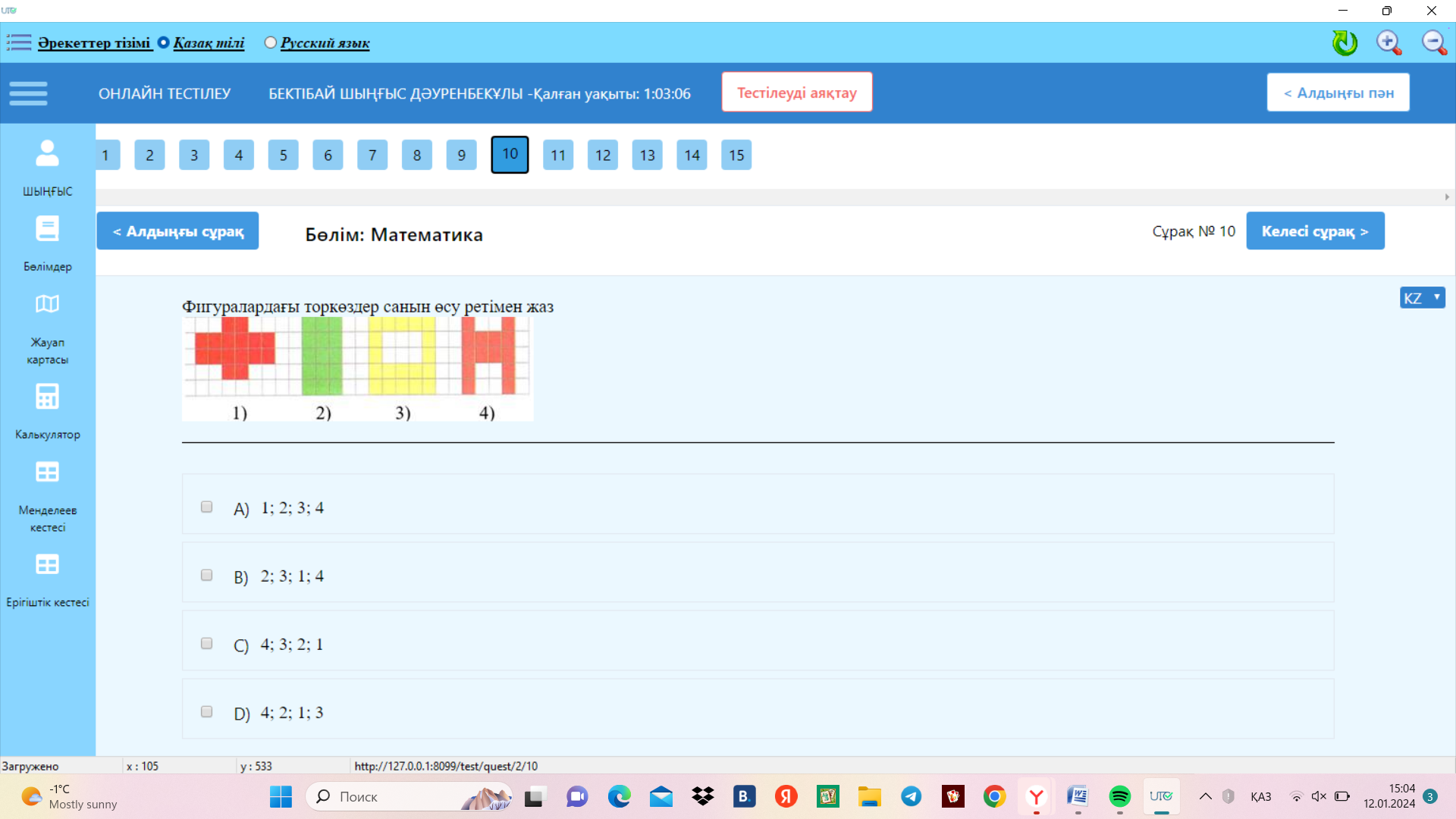The image size is (1456, 819).
Task: Open the Бөлімдер book icon
Action: pos(47,228)
